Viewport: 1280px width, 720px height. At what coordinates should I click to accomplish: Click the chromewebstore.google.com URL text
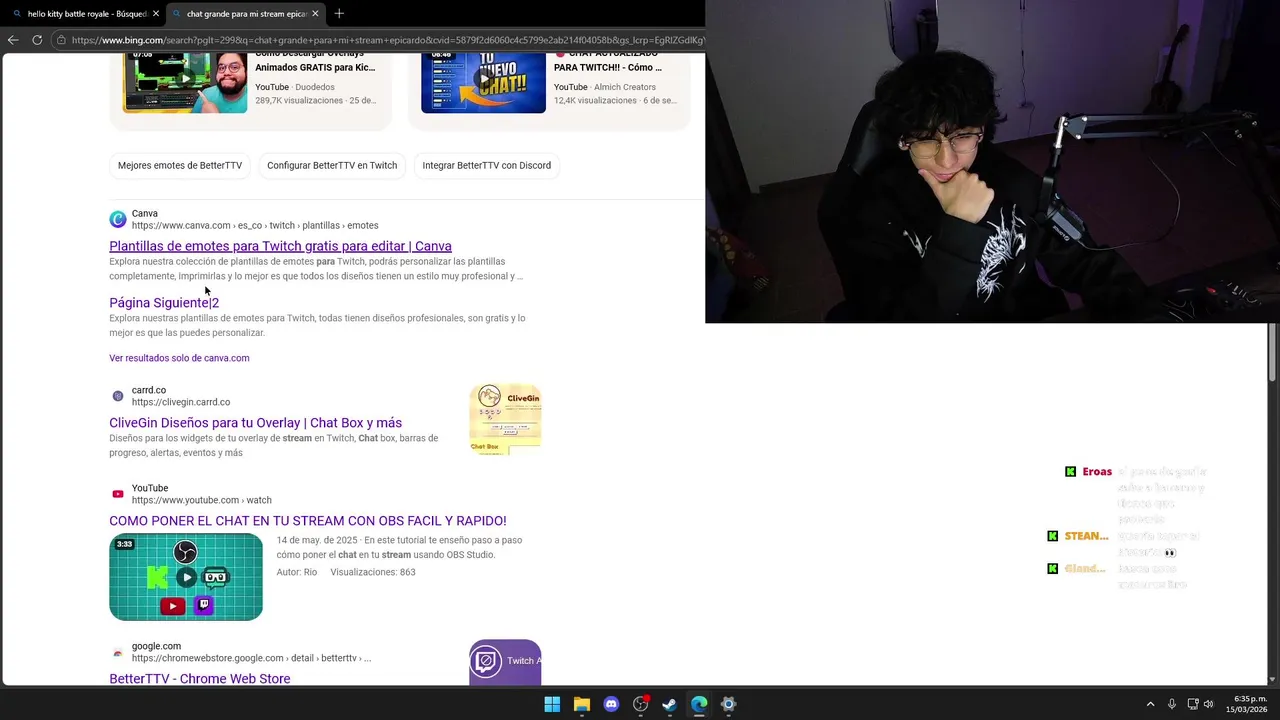[251, 658]
